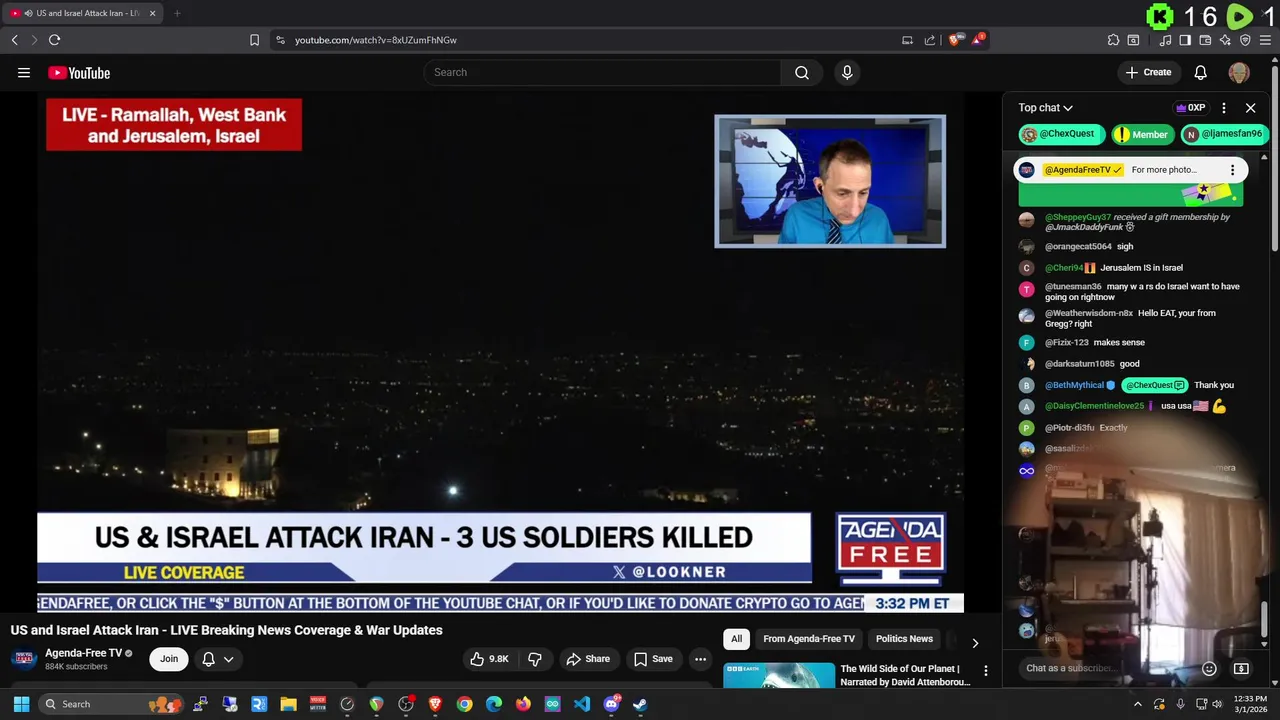This screenshot has width=1280, height=720.
Task: Open Steam from the taskbar
Action: coord(640,704)
